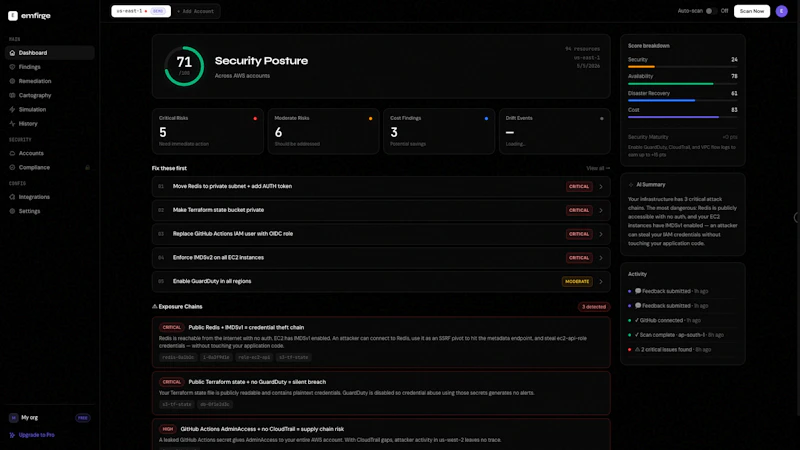Screen dimensions: 800x450
Task: Click the Compliance lock icon
Action: pyautogui.click(x=87, y=167)
